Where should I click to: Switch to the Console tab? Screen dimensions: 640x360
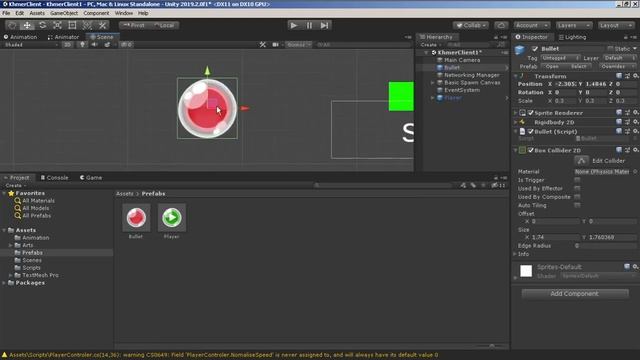click(x=54, y=178)
